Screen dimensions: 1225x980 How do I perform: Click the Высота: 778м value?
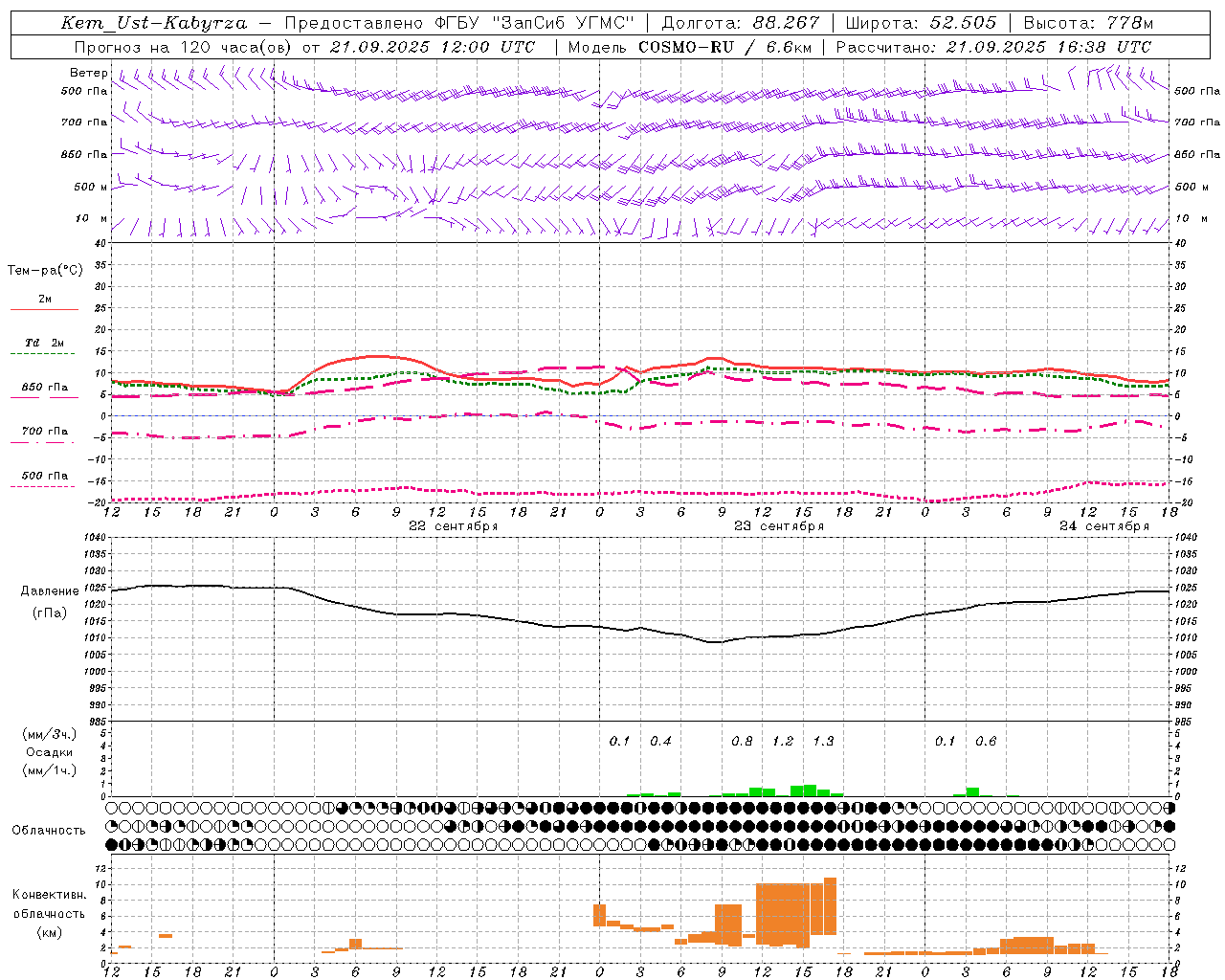(1088, 23)
